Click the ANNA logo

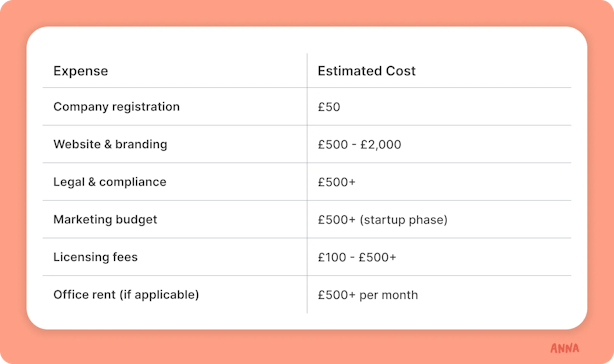coord(564,348)
